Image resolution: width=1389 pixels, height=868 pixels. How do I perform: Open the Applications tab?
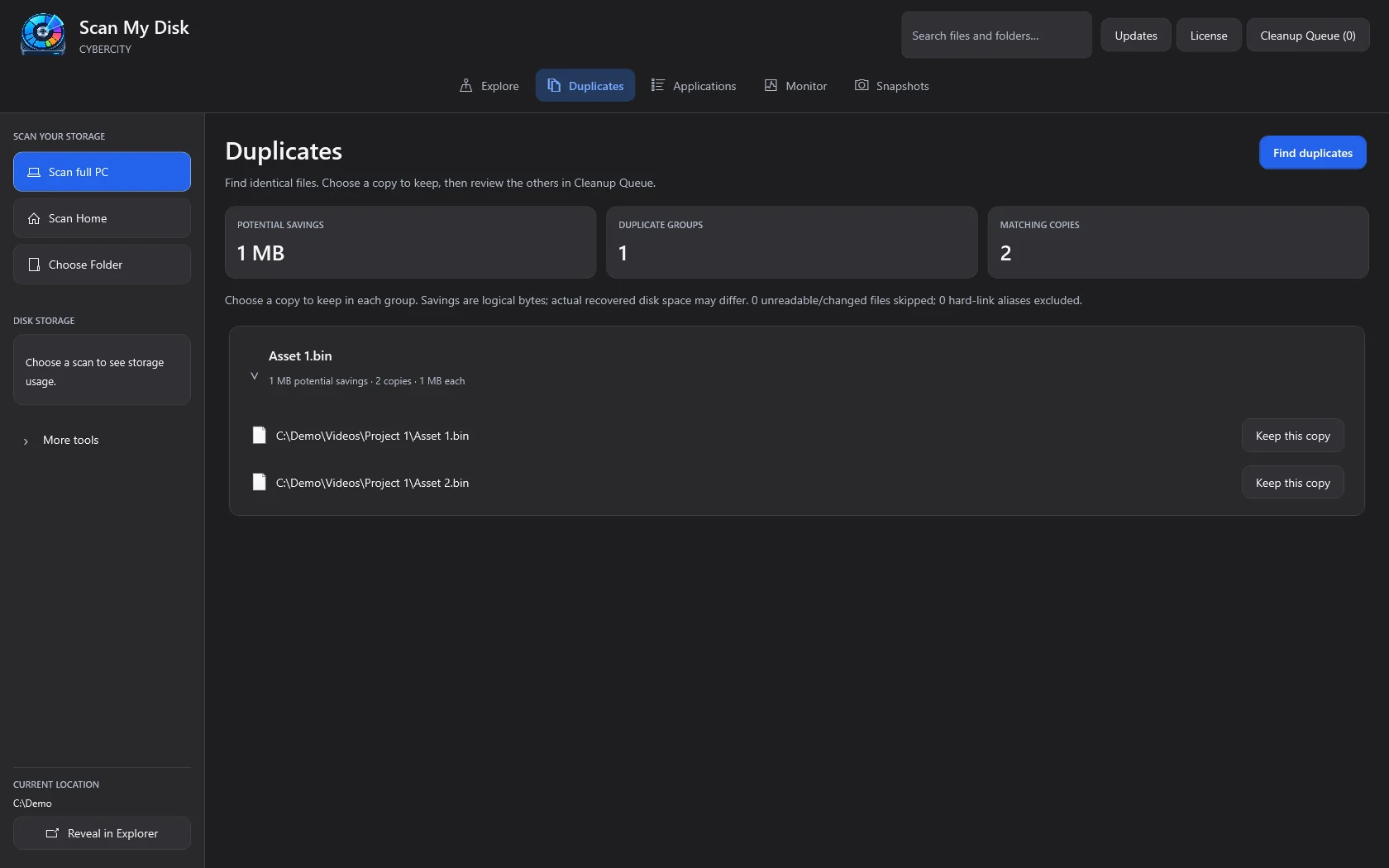pyautogui.click(x=694, y=85)
